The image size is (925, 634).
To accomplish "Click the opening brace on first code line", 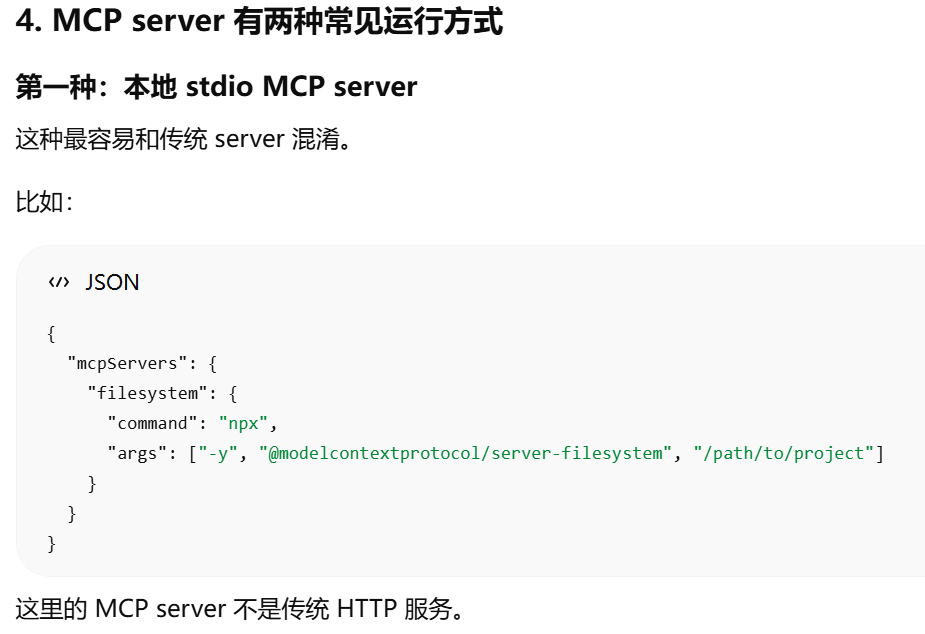I will click(51, 334).
